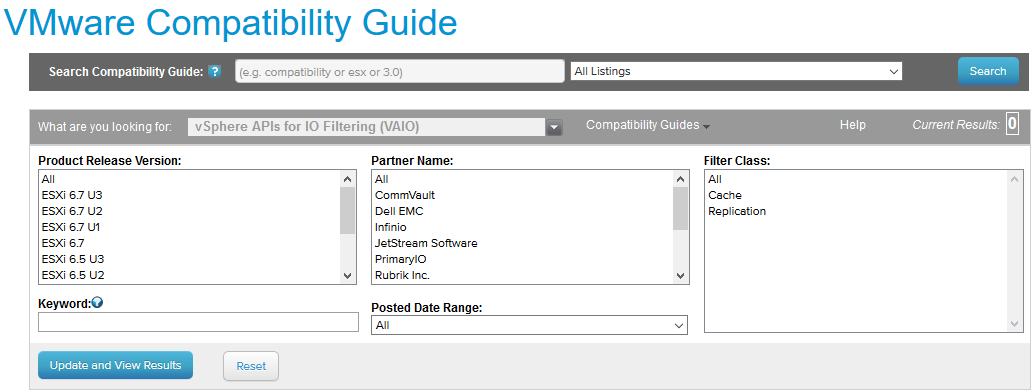Click the Current Results count box
Screen dimensions: 1032x391
pyautogui.click(x=1012, y=124)
